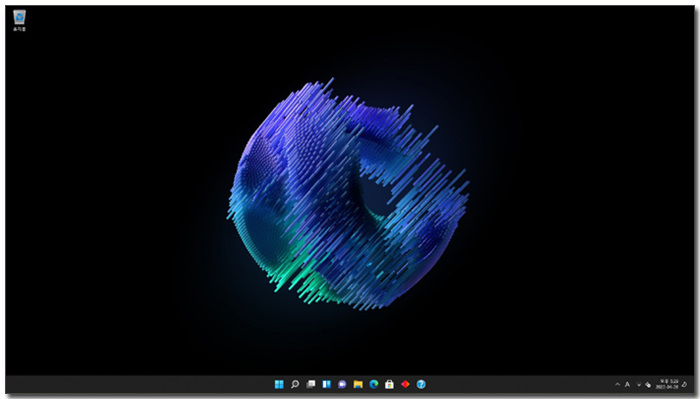700x399 pixels.
Task: Open the Microsoft Store icon
Action: [x=389, y=384]
